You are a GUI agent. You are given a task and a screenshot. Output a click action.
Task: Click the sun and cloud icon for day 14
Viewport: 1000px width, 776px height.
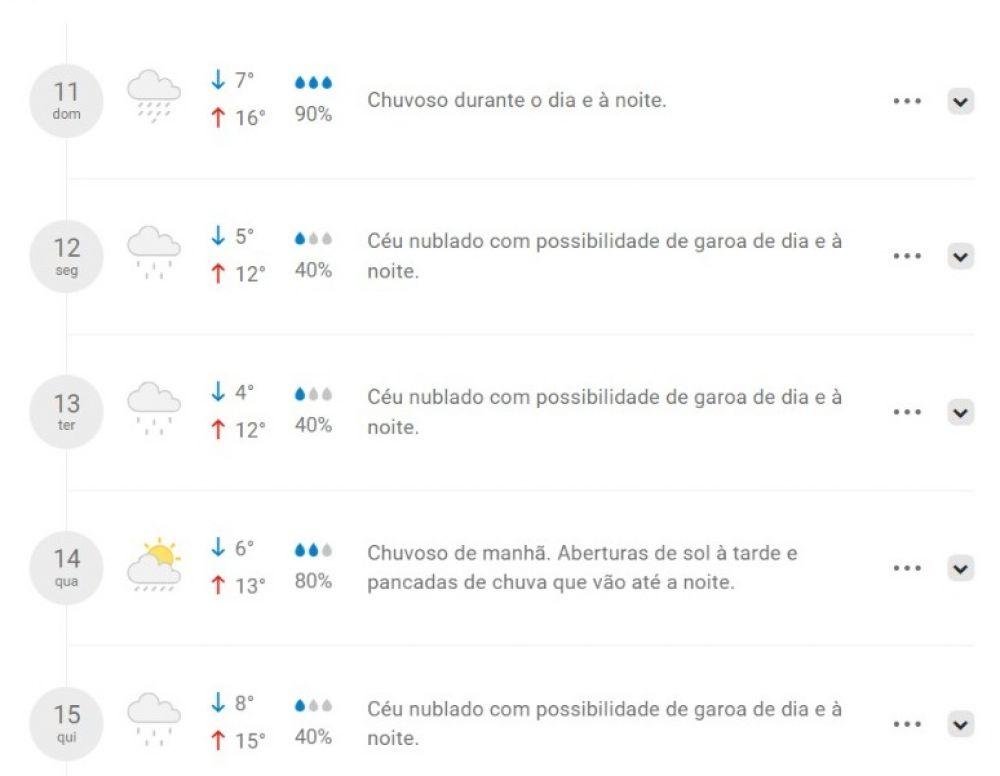point(154,564)
